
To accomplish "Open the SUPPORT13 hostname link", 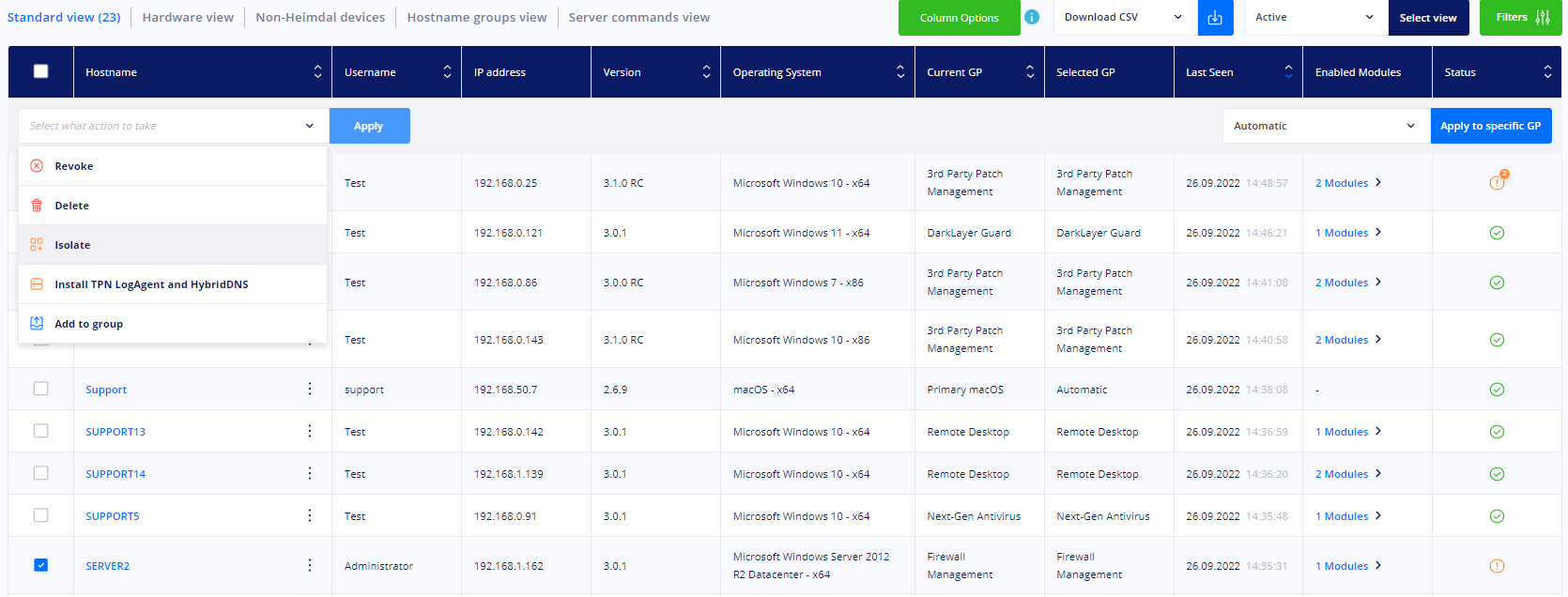I will [x=115, y=432].
